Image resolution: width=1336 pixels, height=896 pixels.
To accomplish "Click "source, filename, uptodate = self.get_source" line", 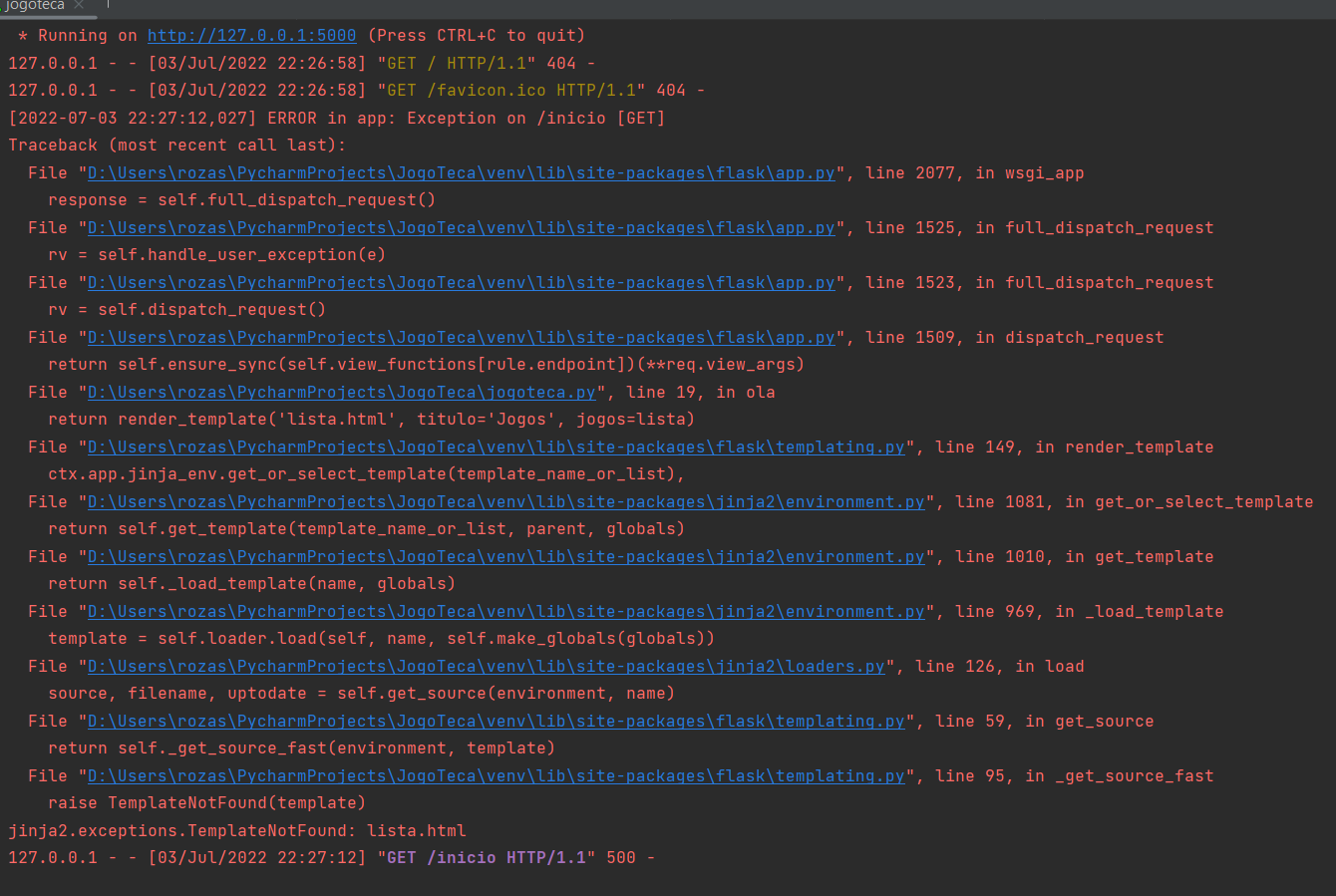I will click(x=362, y=694).
